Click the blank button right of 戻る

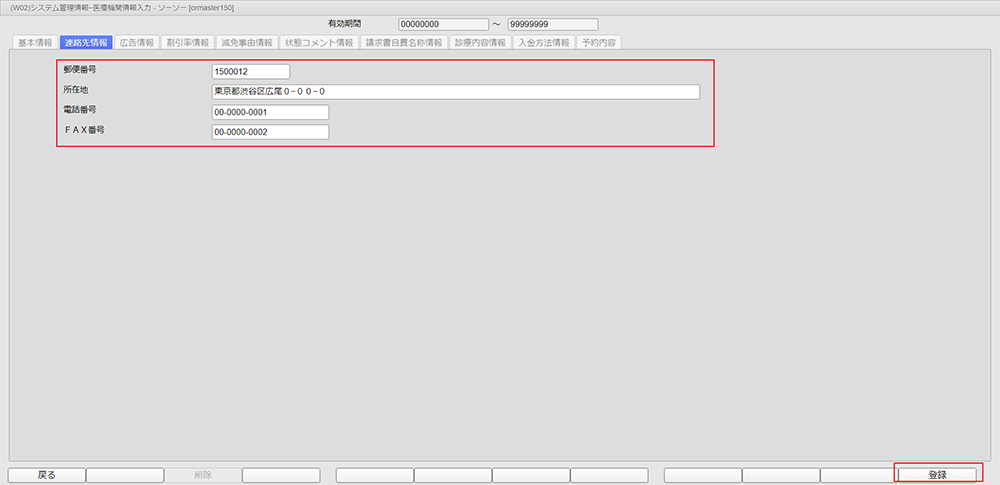[125, 475]
